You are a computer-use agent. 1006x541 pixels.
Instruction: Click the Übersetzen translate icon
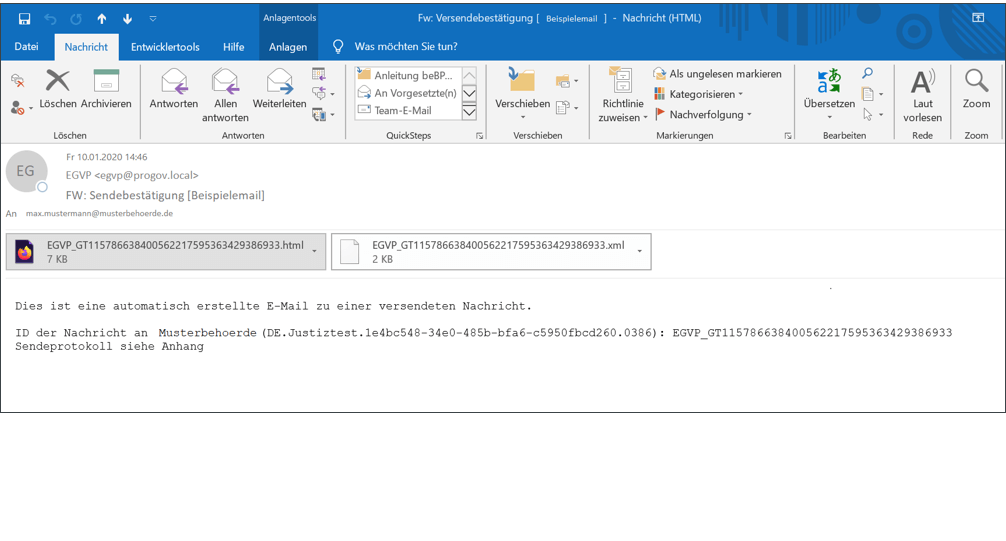tap(829, 82)
